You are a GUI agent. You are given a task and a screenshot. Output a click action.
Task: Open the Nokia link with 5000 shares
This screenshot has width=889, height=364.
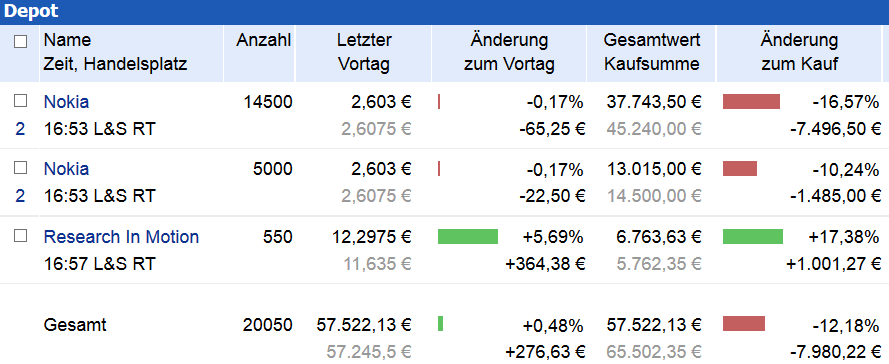66,169
